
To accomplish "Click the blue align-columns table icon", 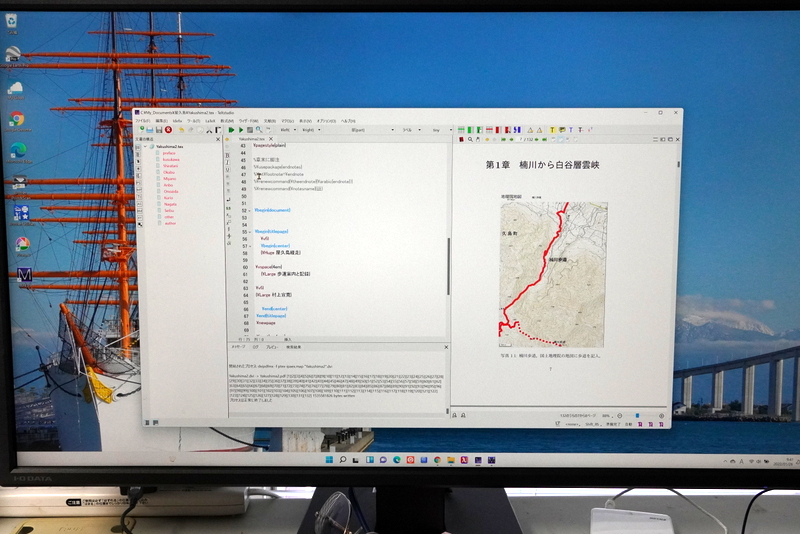I will click(517, 130).
